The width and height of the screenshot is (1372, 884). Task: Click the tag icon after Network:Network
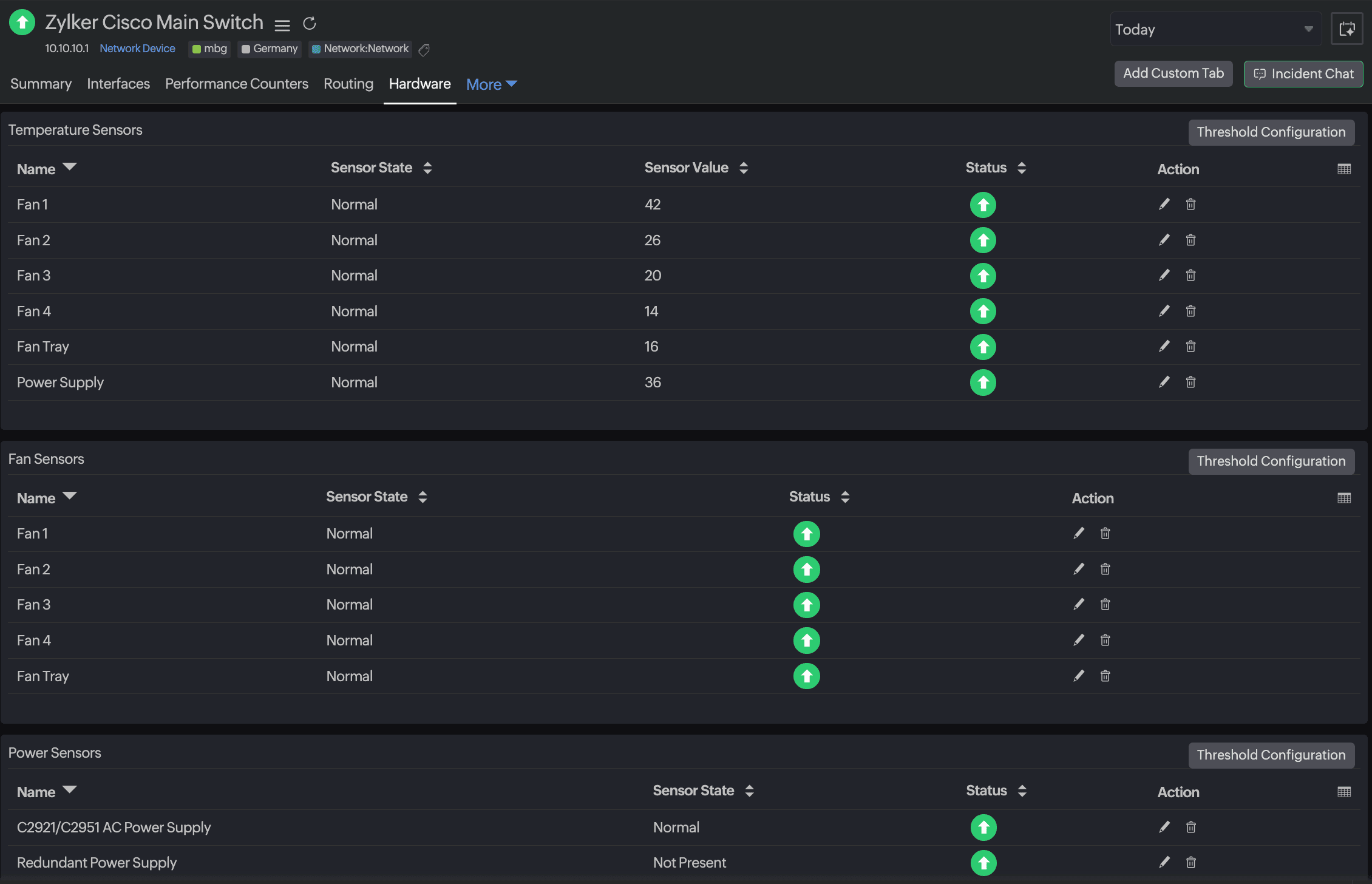[x=424, y=50]
